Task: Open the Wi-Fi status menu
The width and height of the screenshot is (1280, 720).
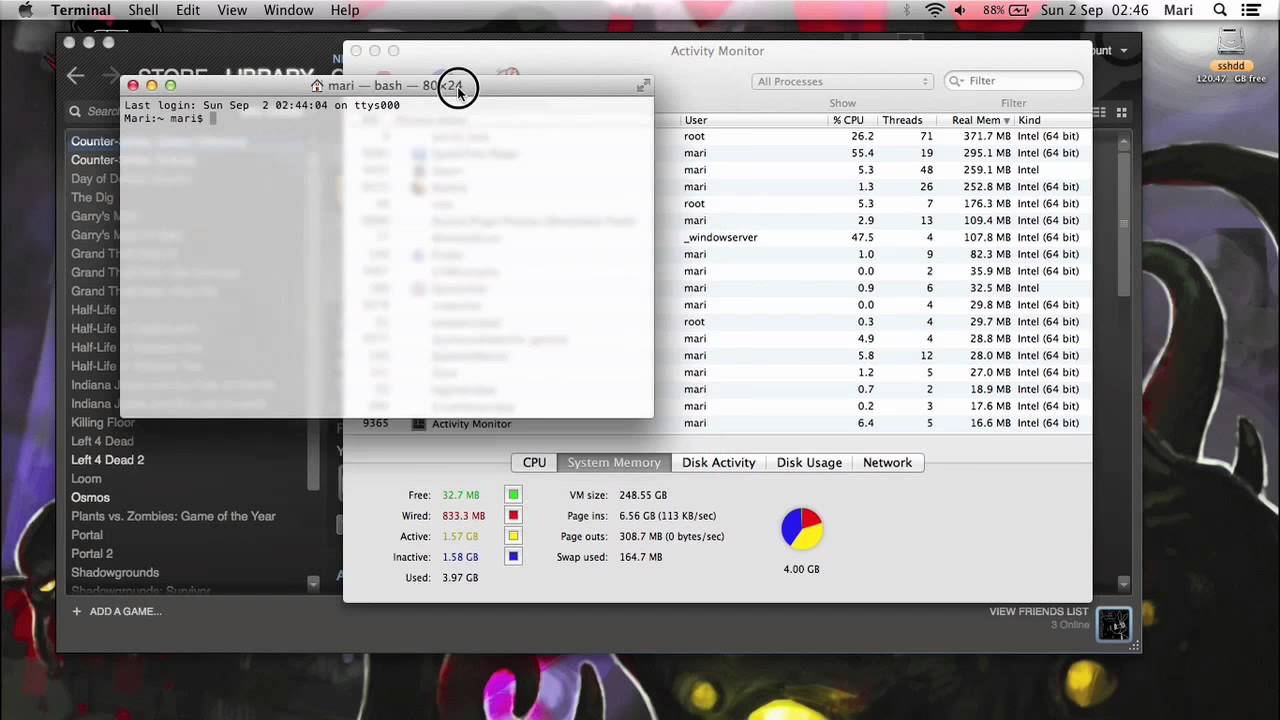Action: [935, 10]
